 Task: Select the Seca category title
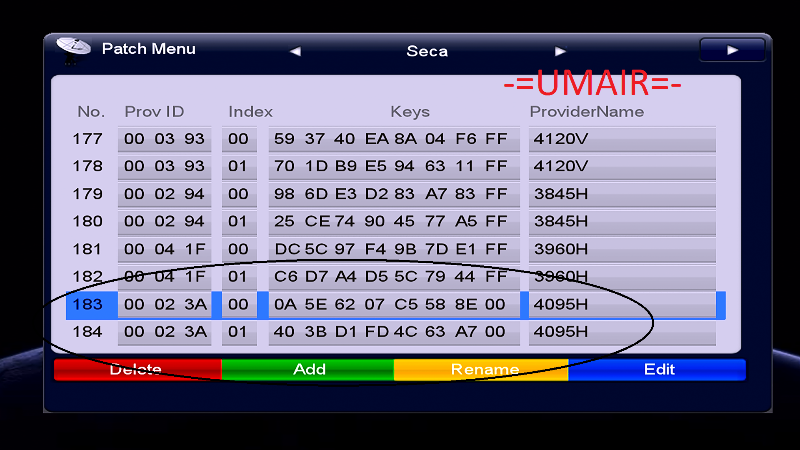[427, 51]
